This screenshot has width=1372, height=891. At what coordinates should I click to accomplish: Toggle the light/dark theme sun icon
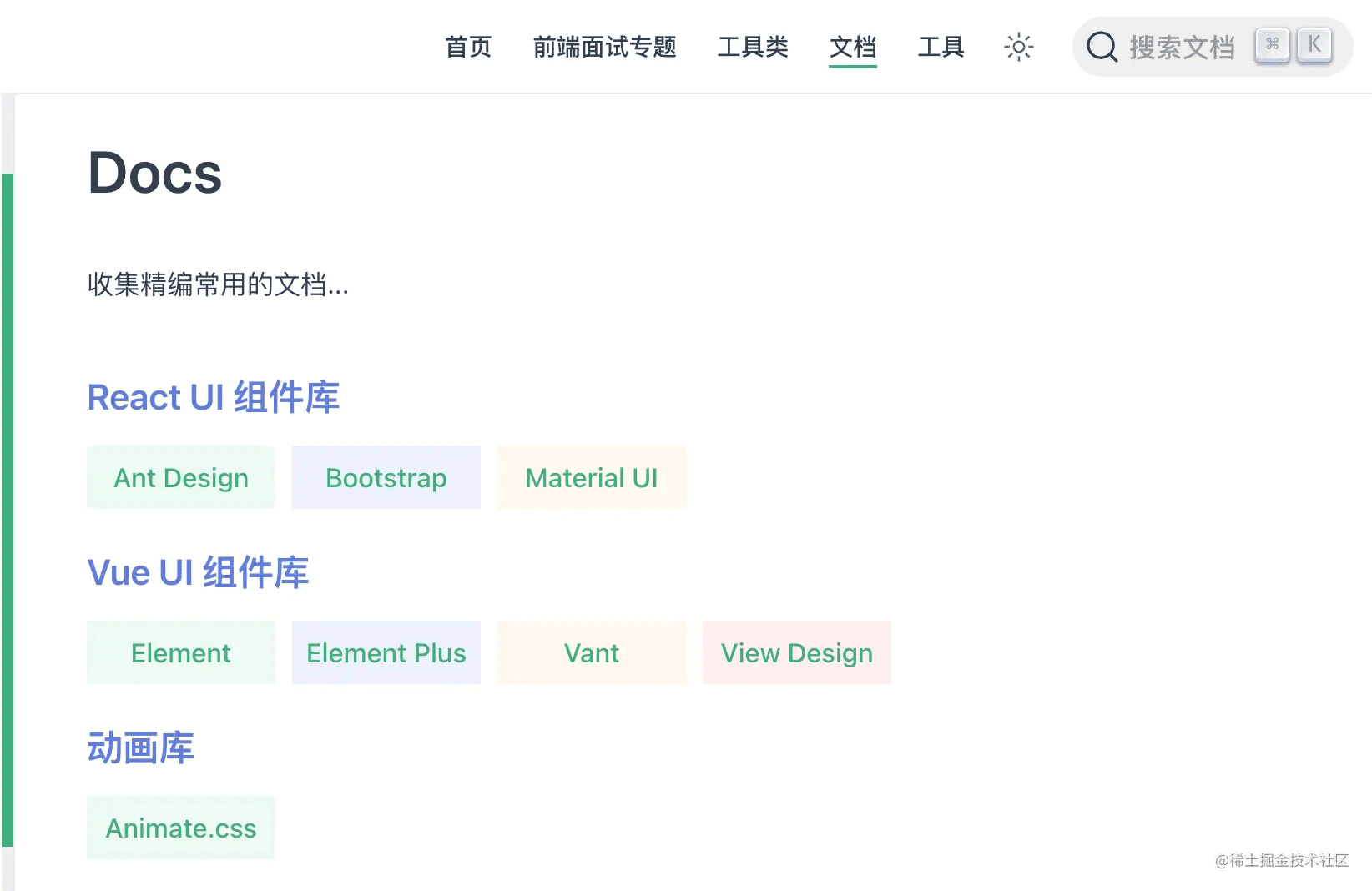point(1018,47)
